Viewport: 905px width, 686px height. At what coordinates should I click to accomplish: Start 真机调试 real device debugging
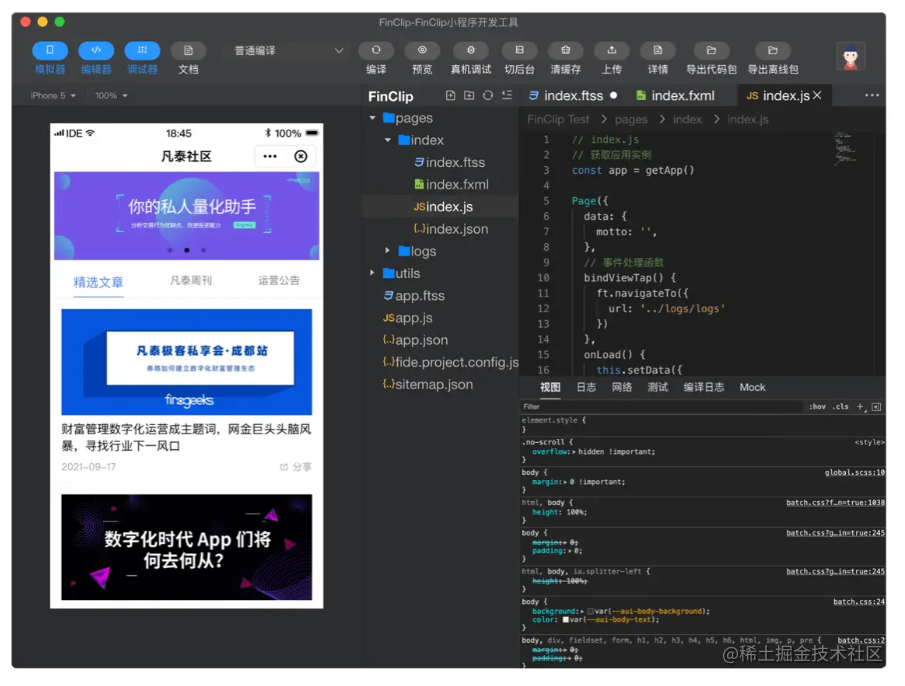tap(471, 51)
